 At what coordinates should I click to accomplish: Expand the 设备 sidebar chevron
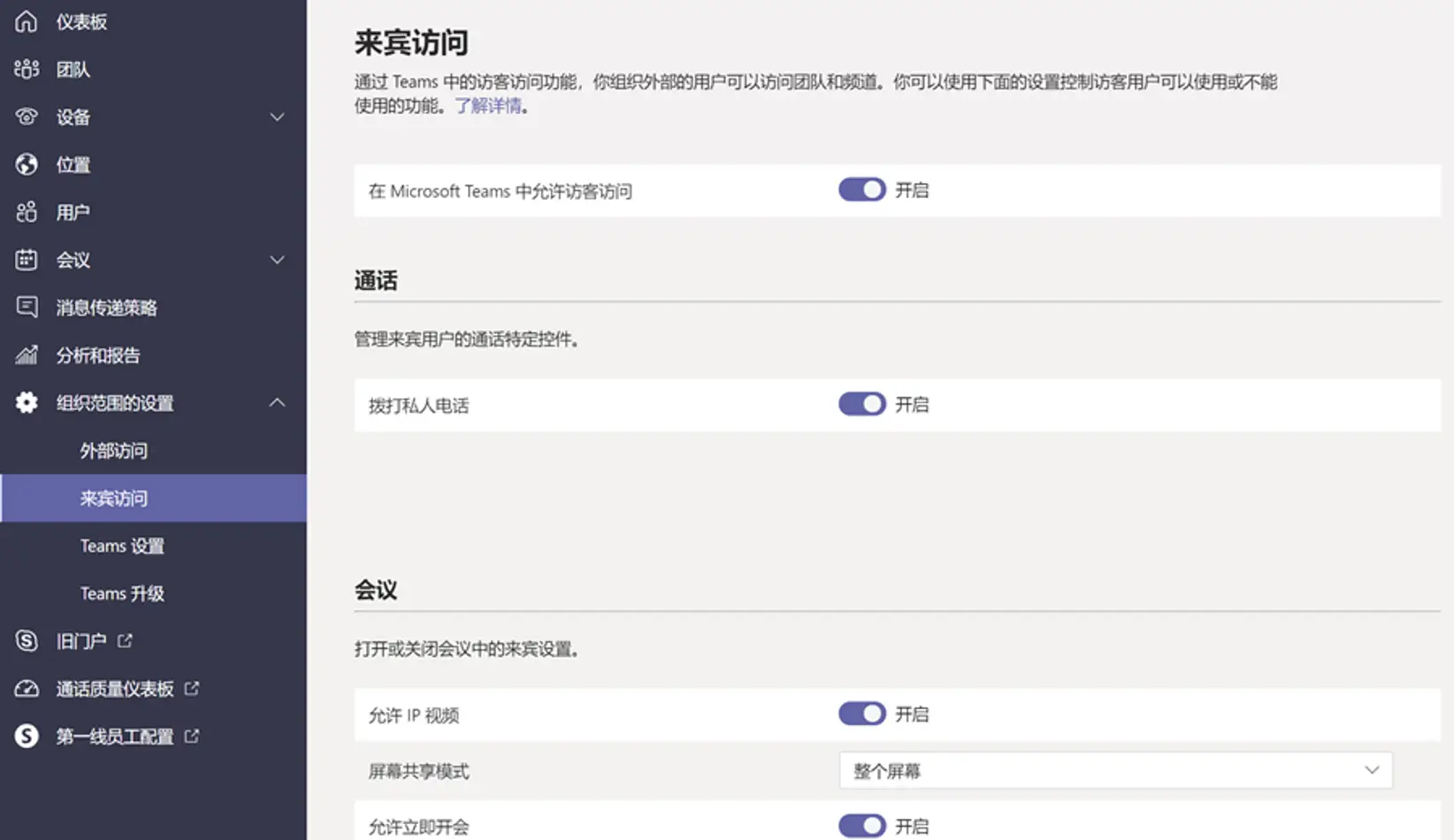coord(278,117)
